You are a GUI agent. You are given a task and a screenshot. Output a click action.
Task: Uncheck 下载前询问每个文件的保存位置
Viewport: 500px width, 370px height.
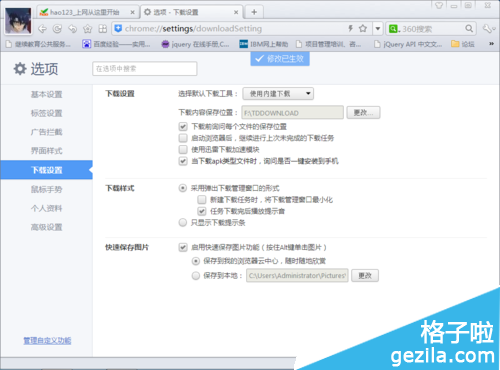[183, 127]
